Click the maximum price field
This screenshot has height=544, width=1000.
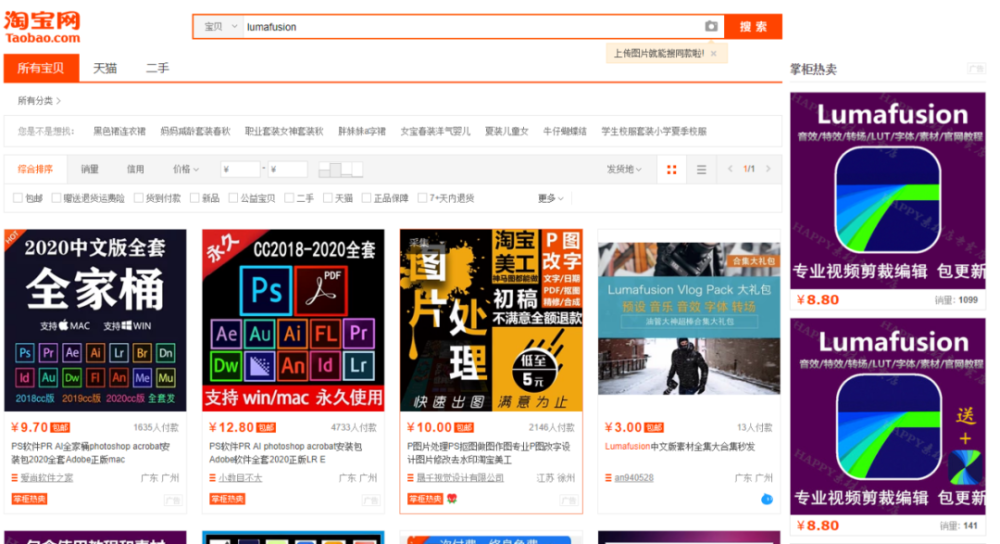click(288, 169)
